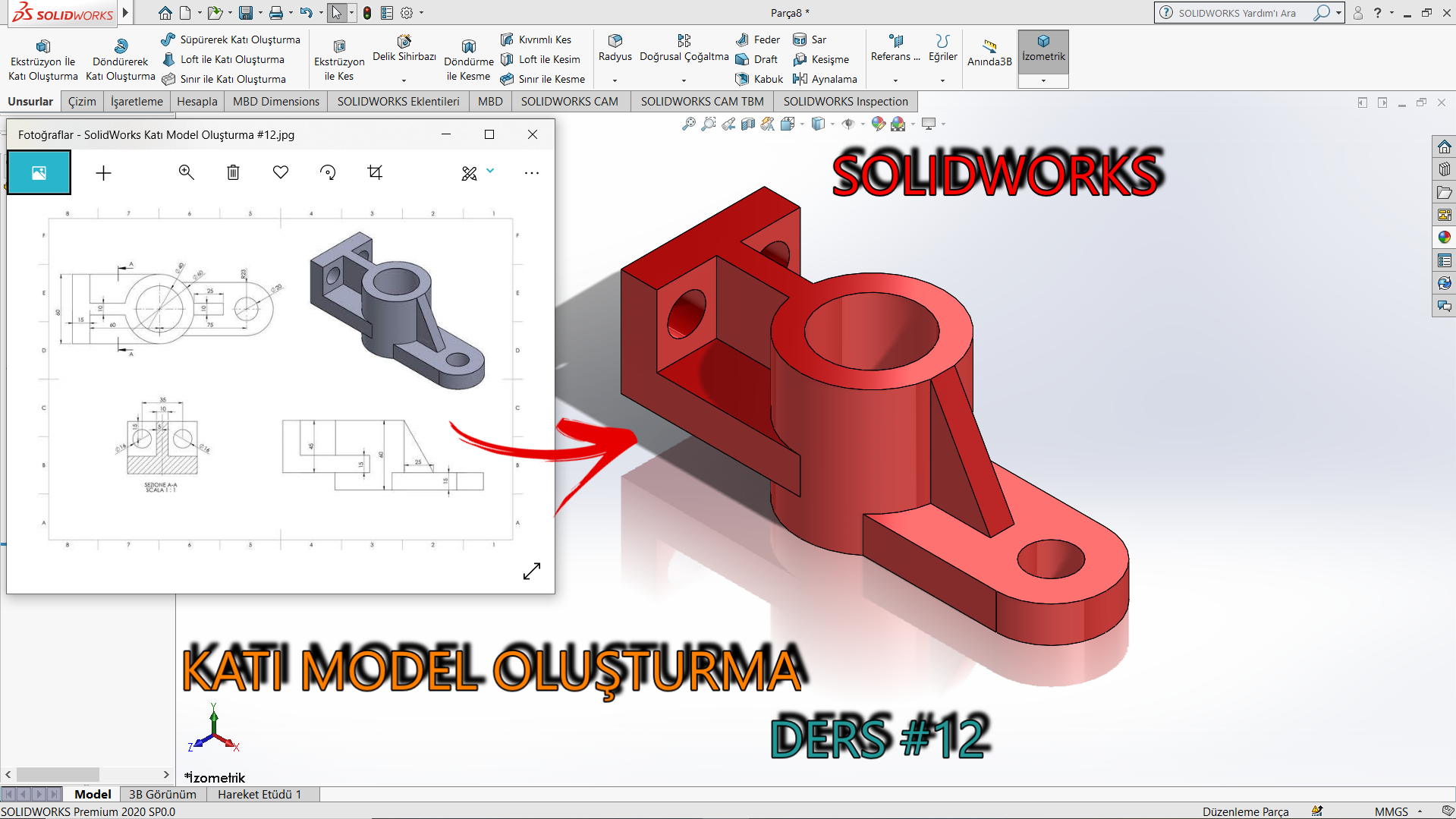Activate the Anında3B tool
1456x819 pixels.
point(989,53)
